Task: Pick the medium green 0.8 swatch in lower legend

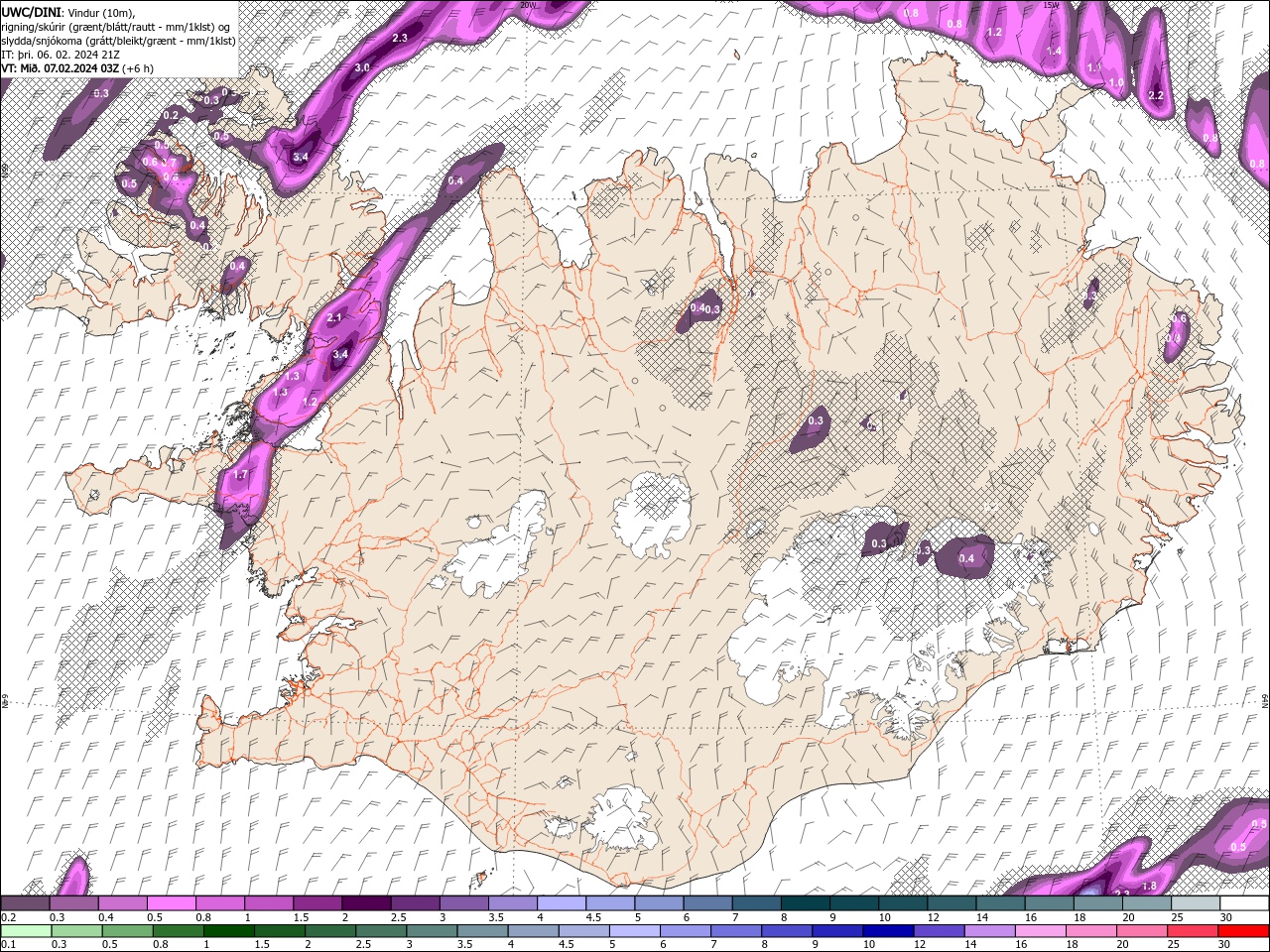Action: coord(179,931)
